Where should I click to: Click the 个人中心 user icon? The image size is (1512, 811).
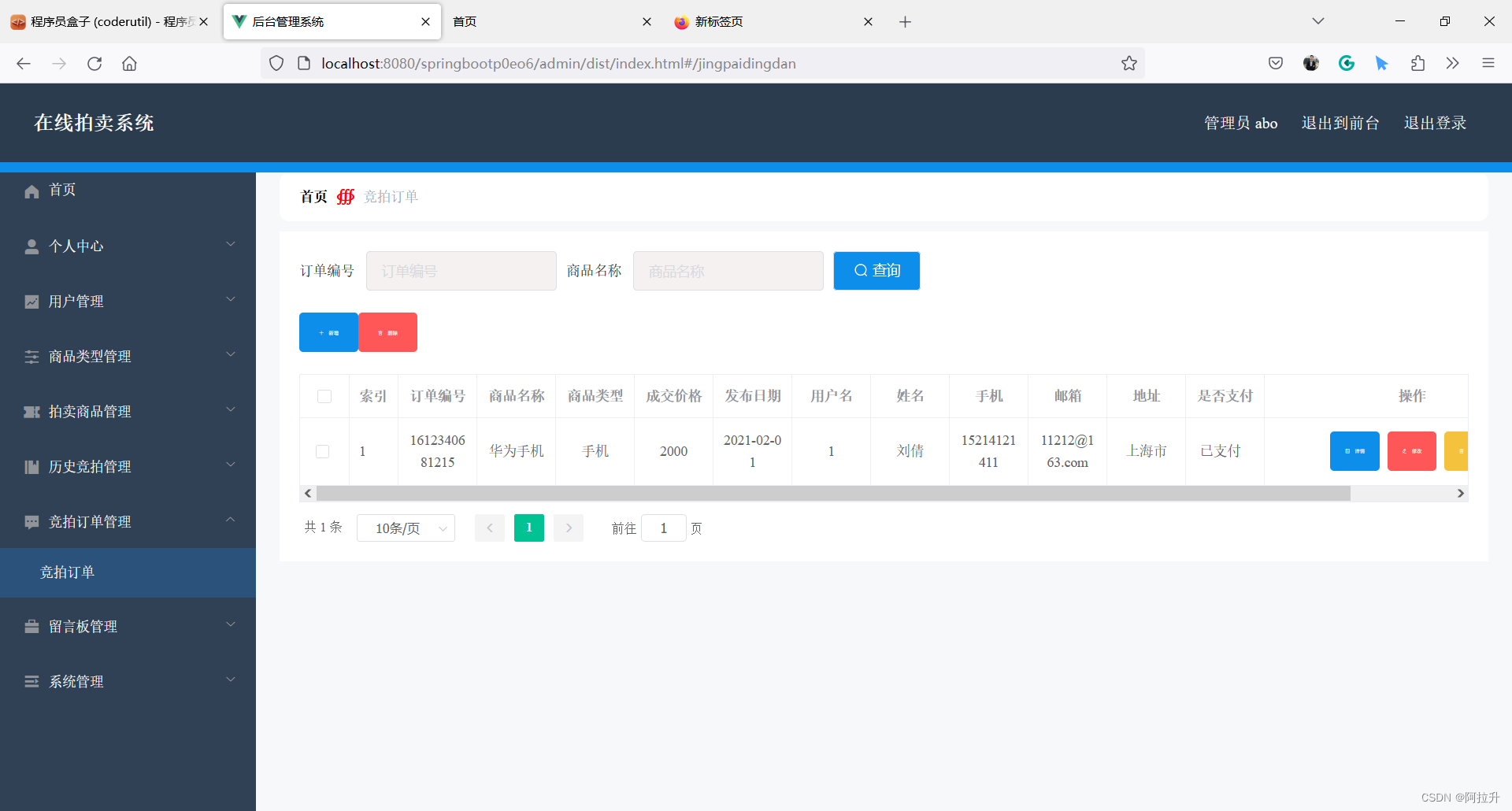point(31,246)
